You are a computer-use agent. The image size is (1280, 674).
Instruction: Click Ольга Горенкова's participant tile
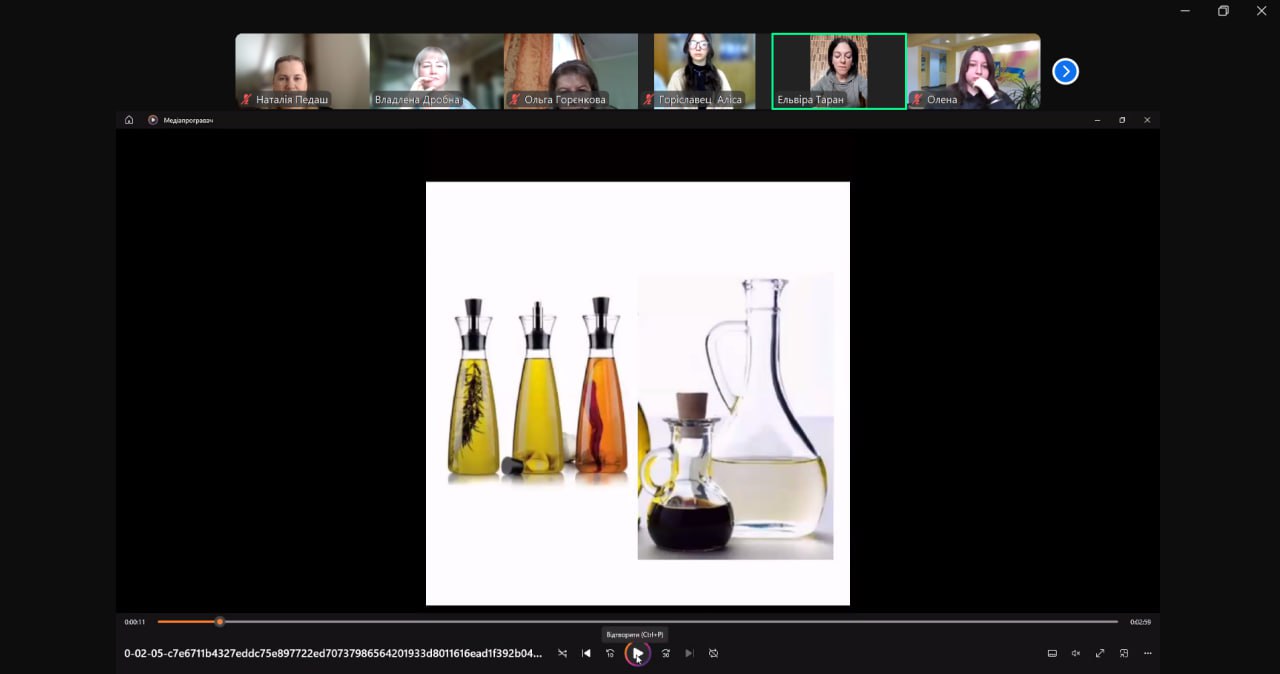click(x=571, y=70)
